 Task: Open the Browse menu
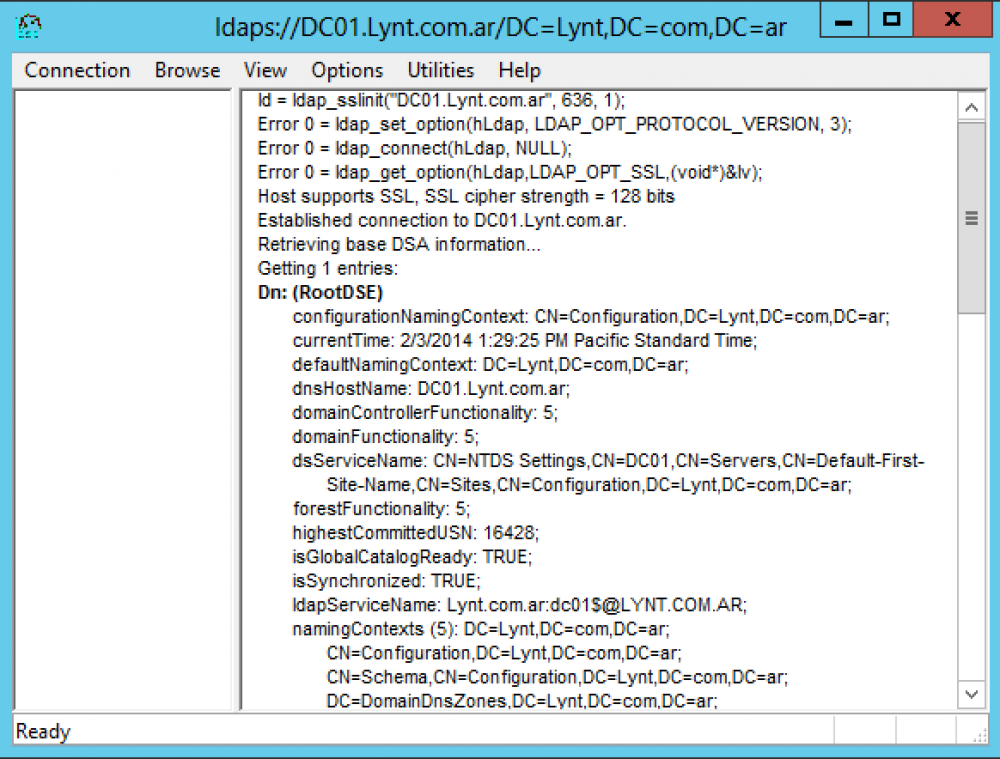187,70
